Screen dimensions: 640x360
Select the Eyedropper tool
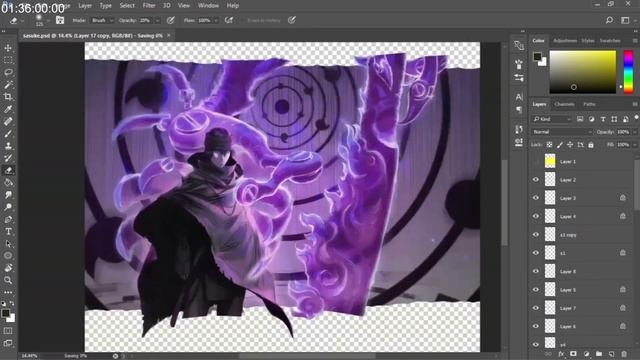point(8,109)
